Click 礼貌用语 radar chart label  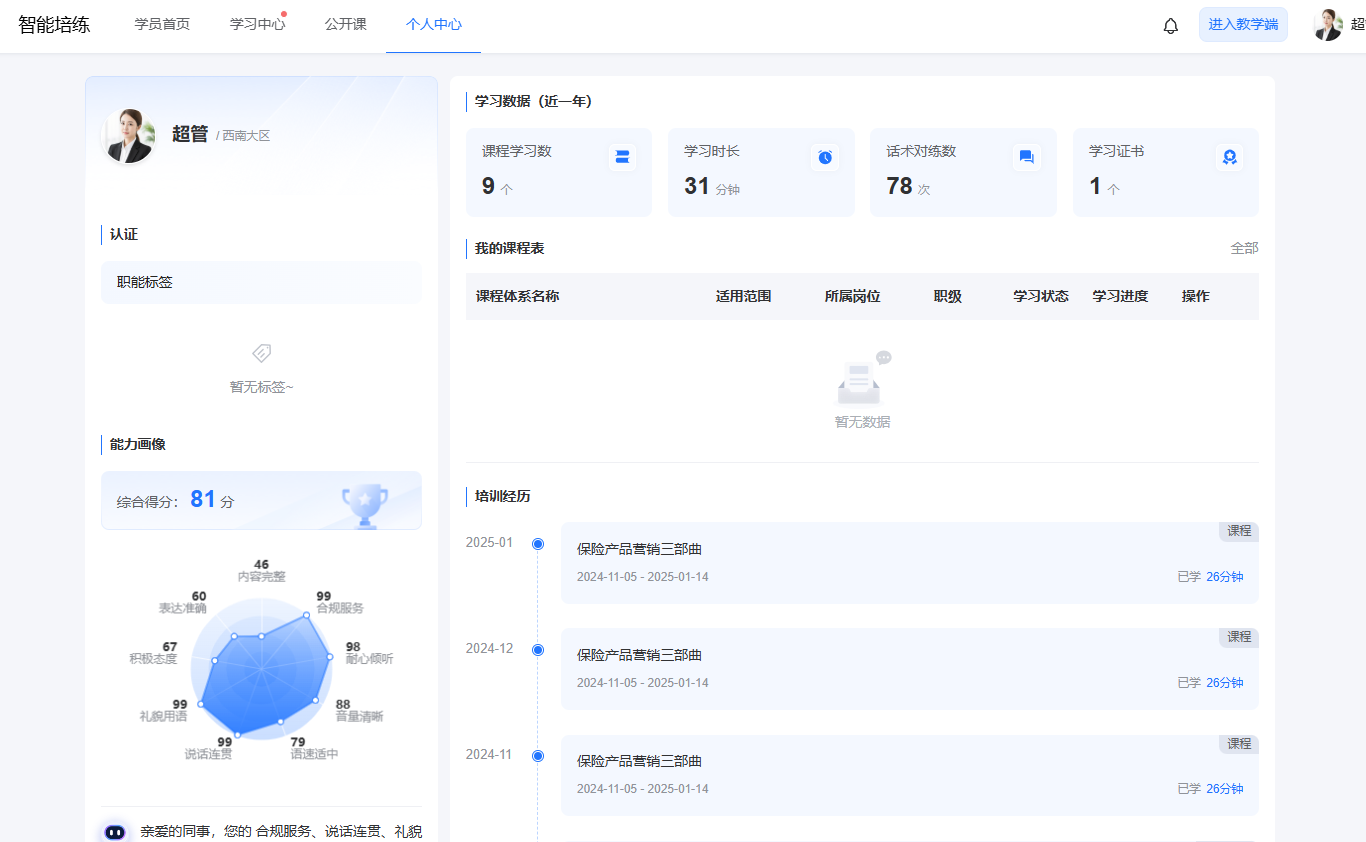tap(163, 717)
